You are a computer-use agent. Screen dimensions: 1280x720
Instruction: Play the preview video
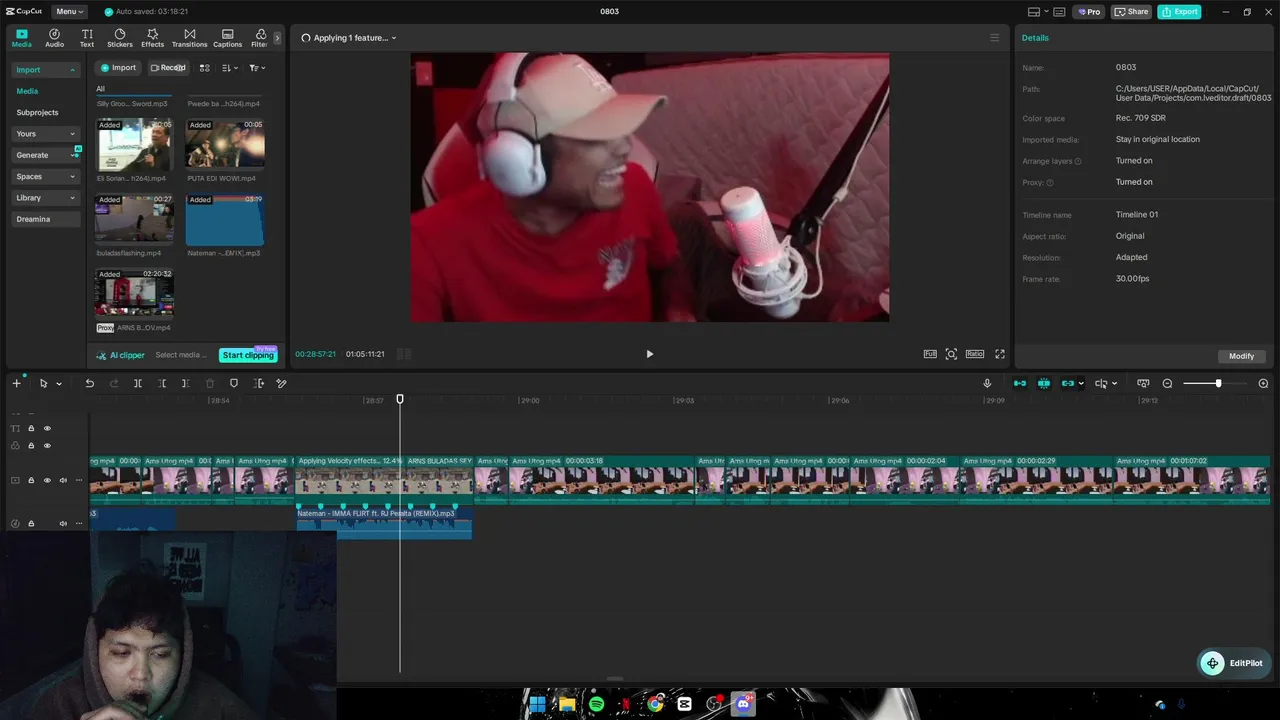pyautogui.click(x=649, y=354)
